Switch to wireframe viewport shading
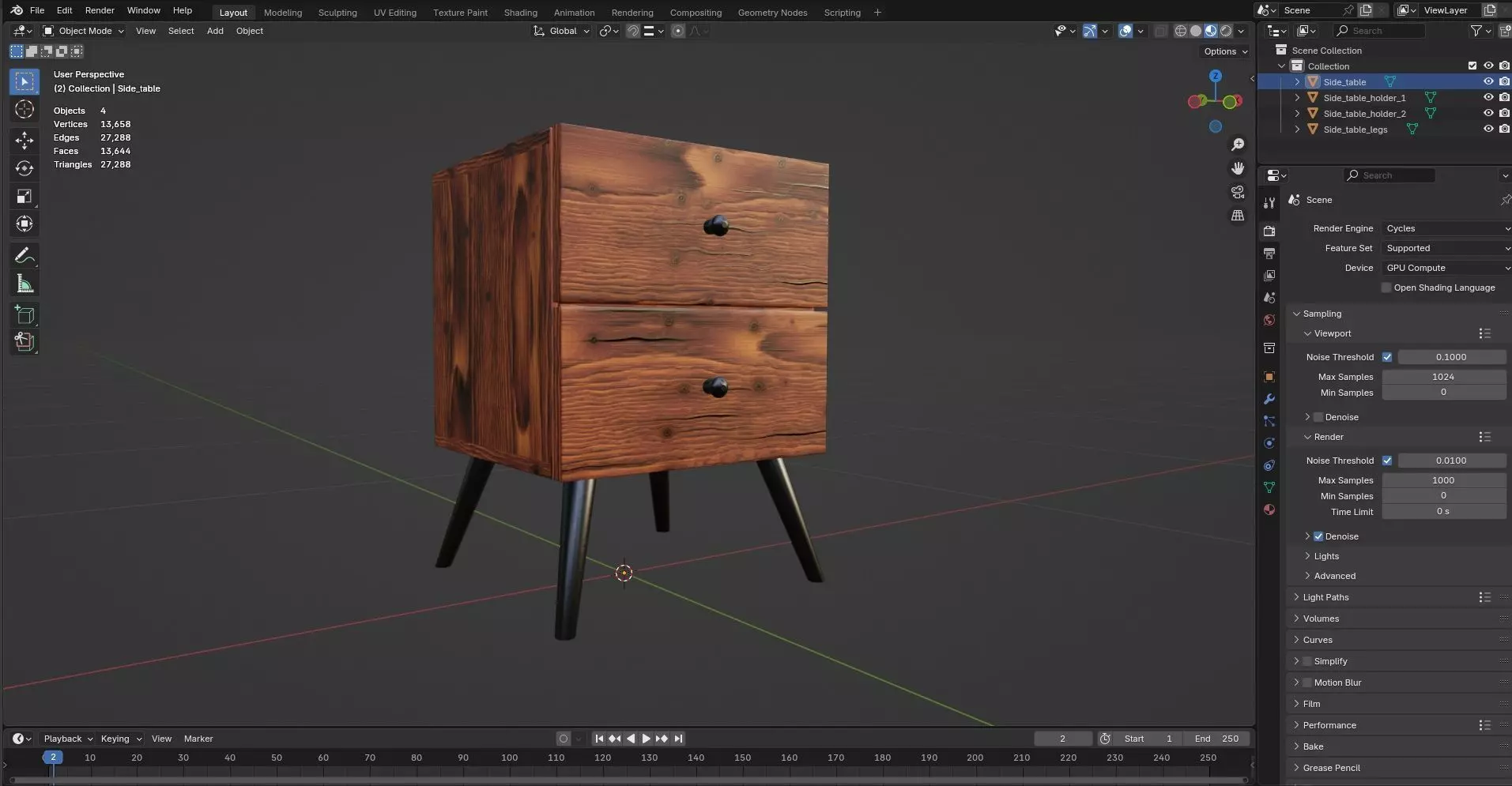Screen dimensions: 1512x786 [x=1181, y=31]
